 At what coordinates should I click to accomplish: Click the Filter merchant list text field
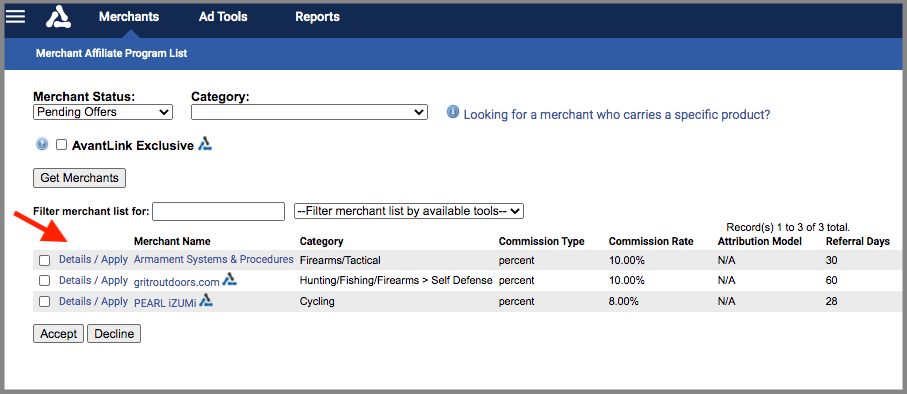click(x=219, y=211)
